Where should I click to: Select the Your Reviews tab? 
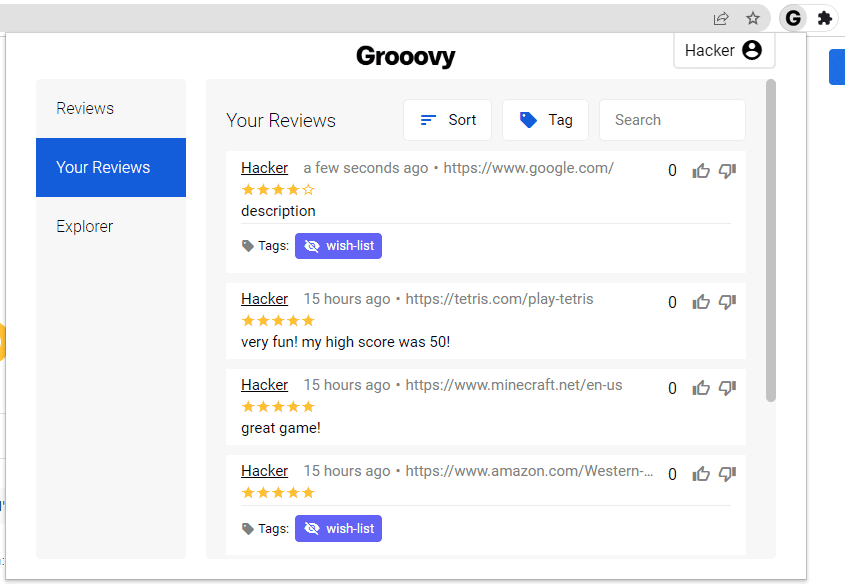[x=111, y=168]
